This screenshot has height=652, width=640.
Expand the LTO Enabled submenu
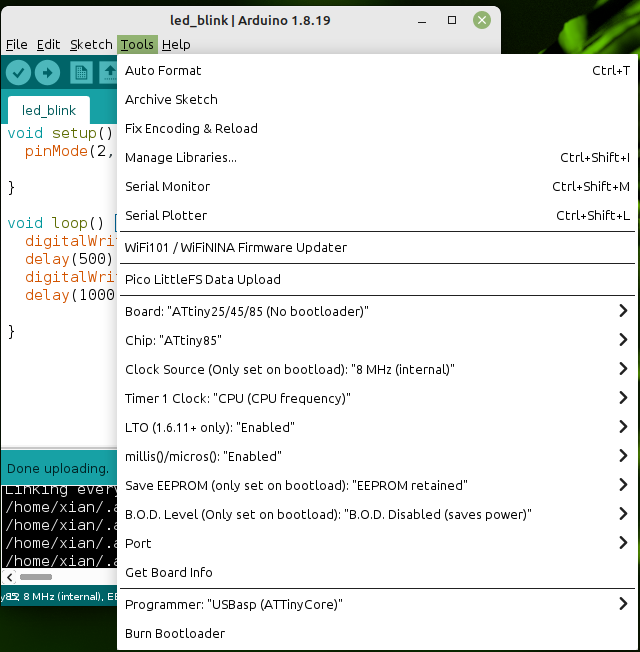pyautogui.click(x=377, y=427)
